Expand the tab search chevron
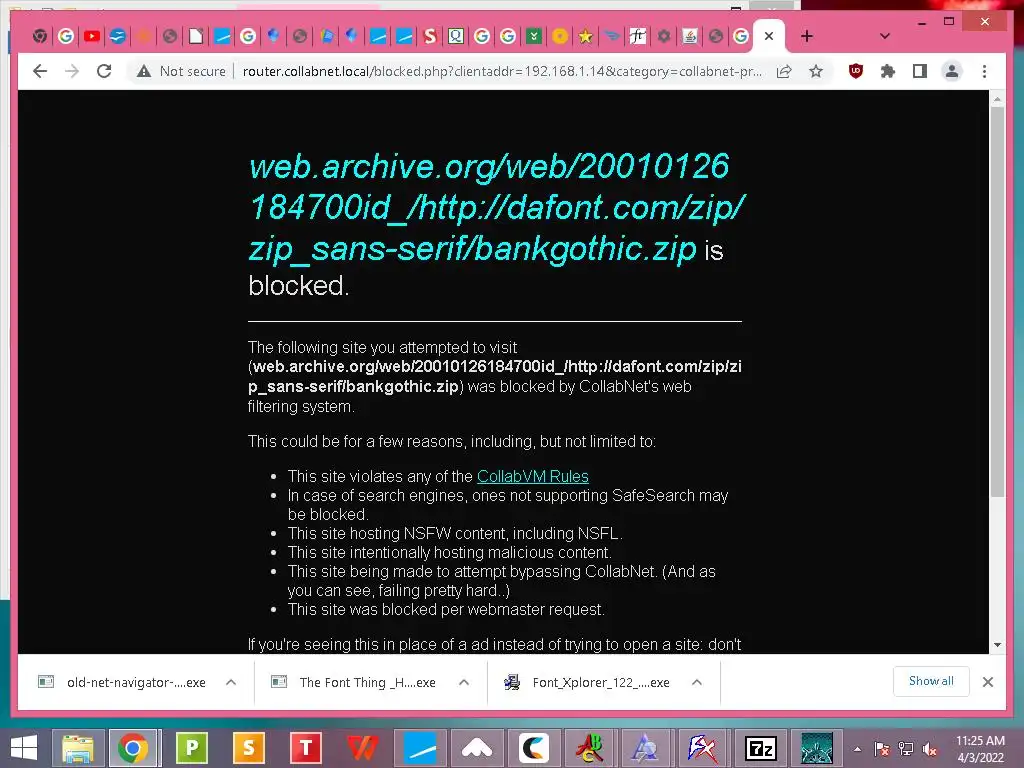 884,37
